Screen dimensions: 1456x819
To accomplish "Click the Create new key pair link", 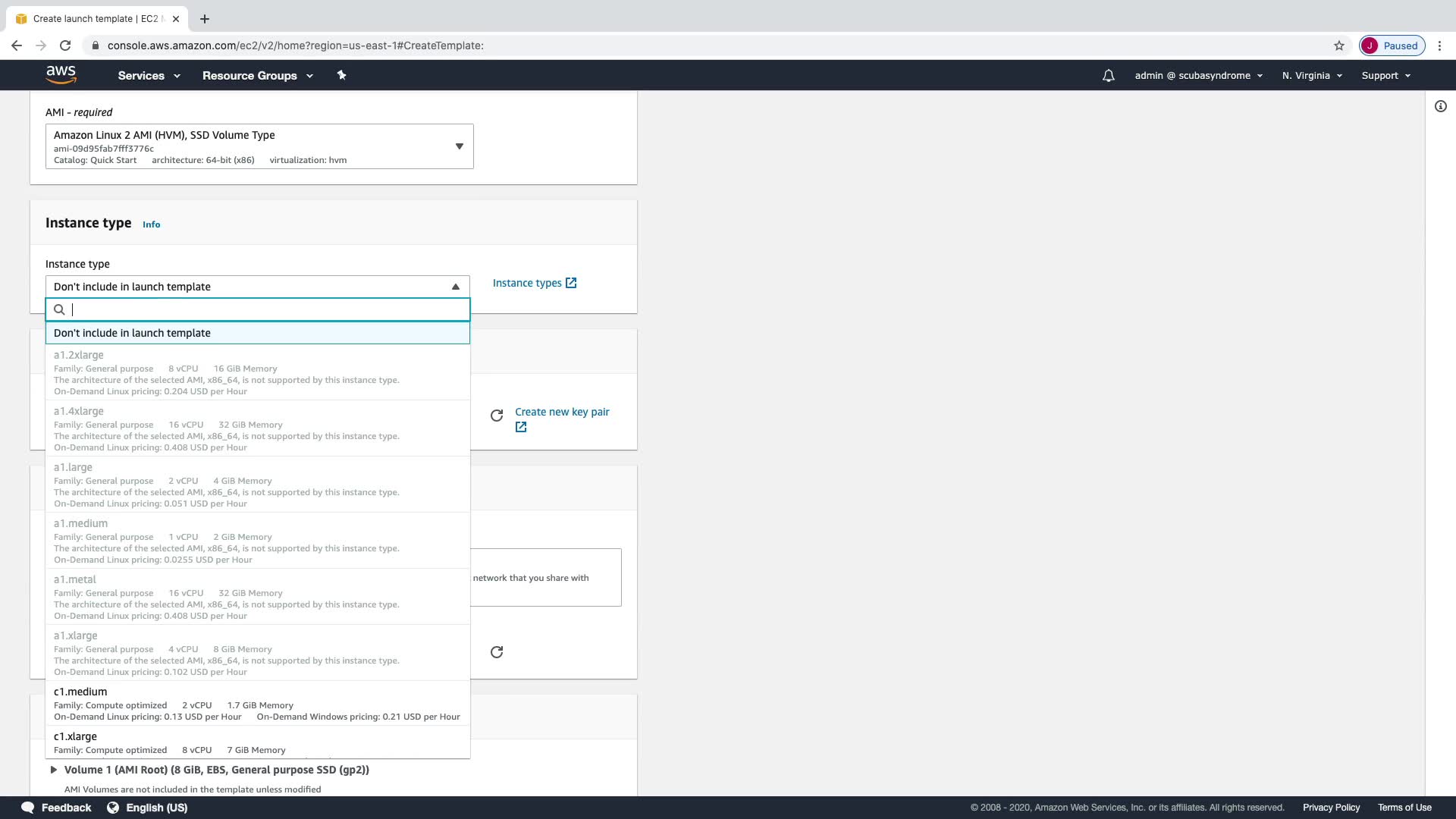I will (561, 412).
